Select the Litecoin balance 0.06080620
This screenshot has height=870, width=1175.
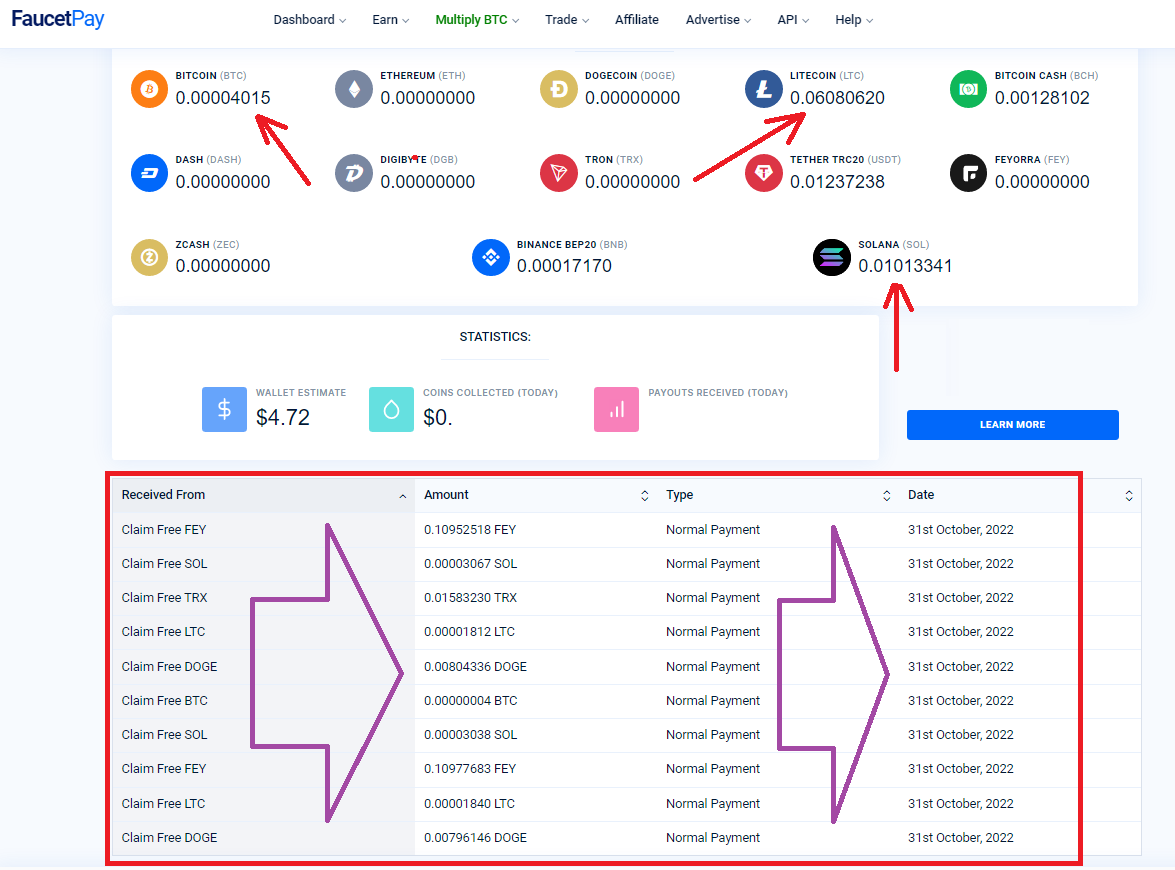click(837, 97)
